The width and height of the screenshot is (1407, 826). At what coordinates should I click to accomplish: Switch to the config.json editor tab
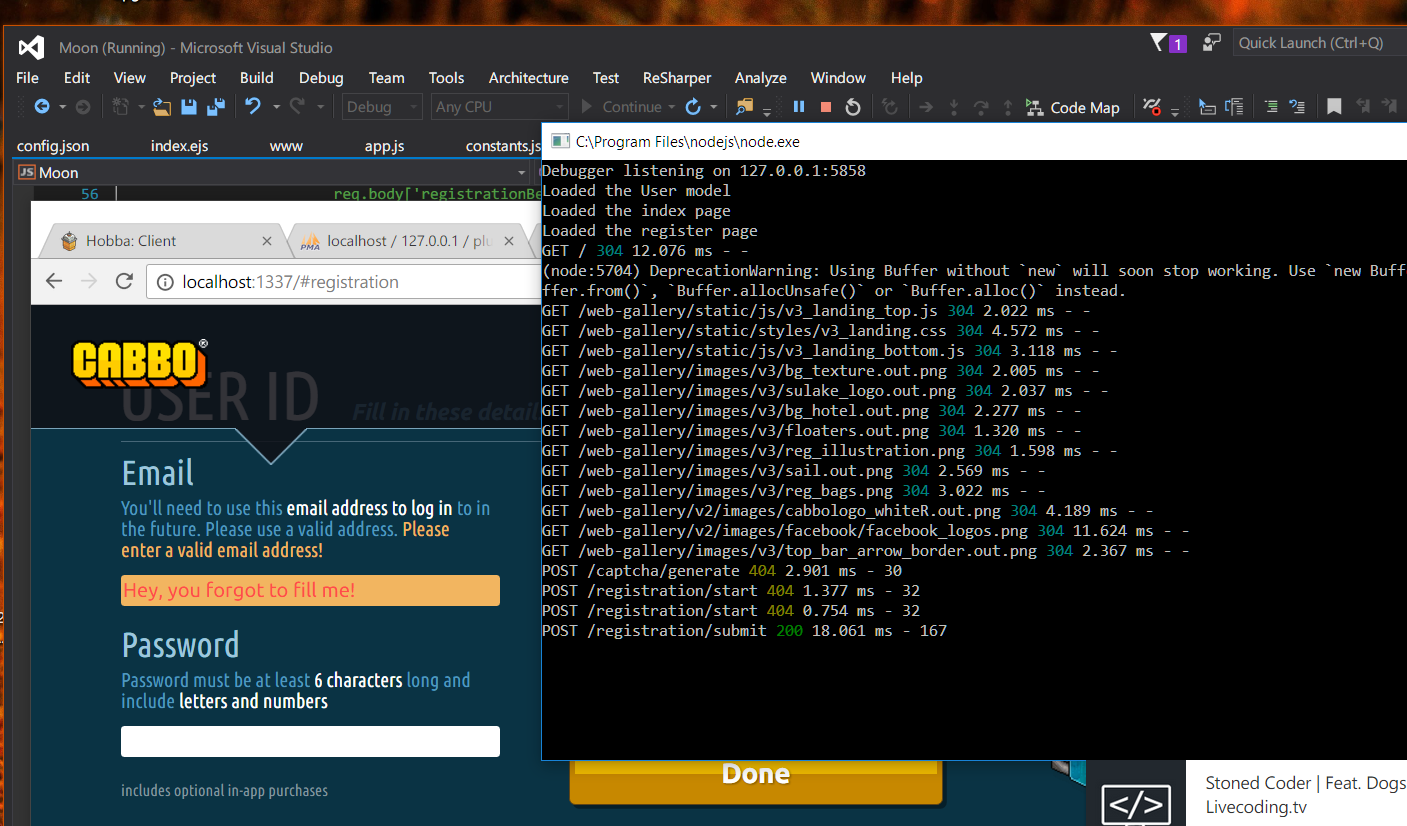pyautogui.click(x=53, y=146)
